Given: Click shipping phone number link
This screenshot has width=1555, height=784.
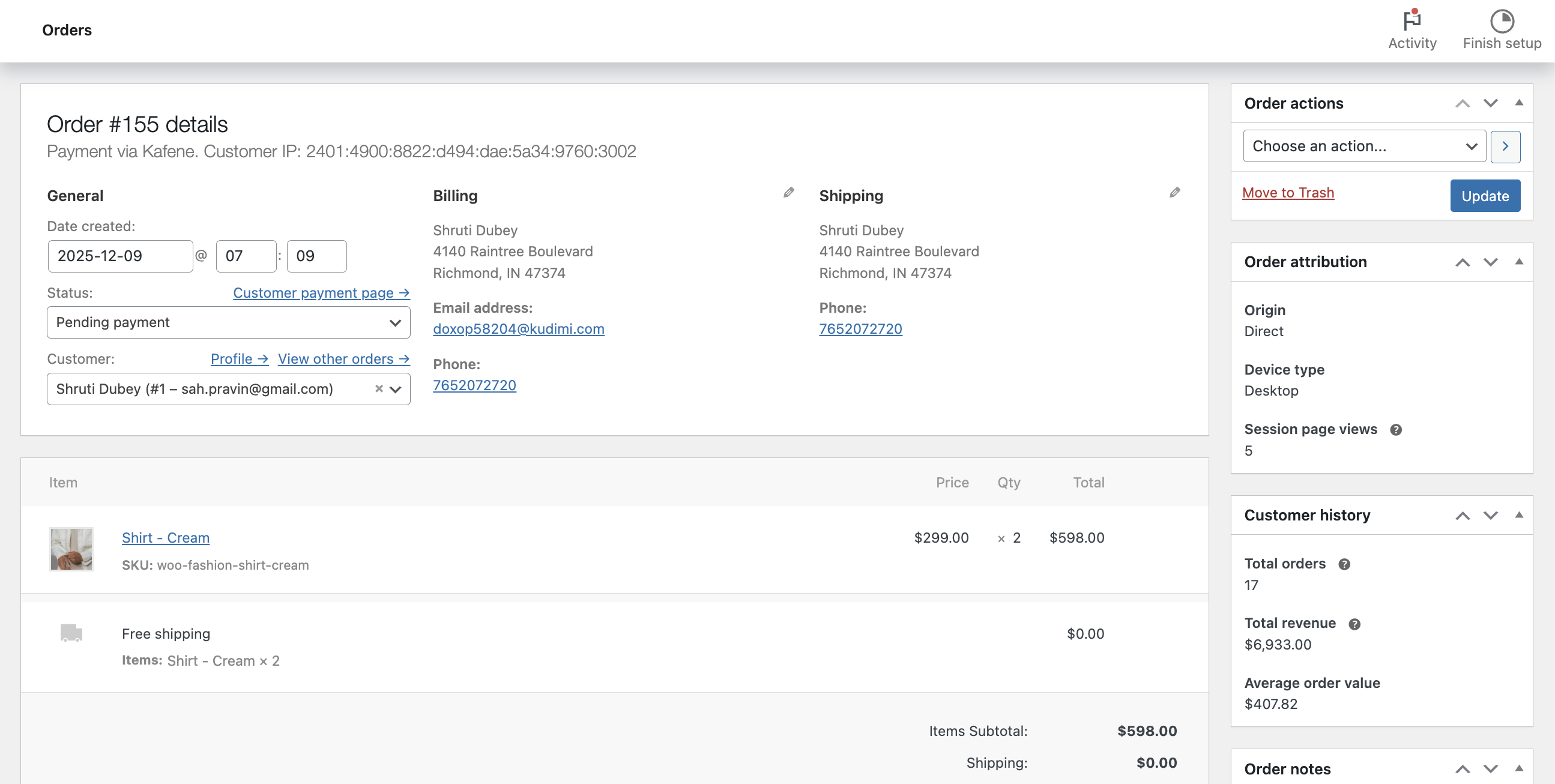Looking at the screenshot, I should pyautogui.click(x=860, y=329).
